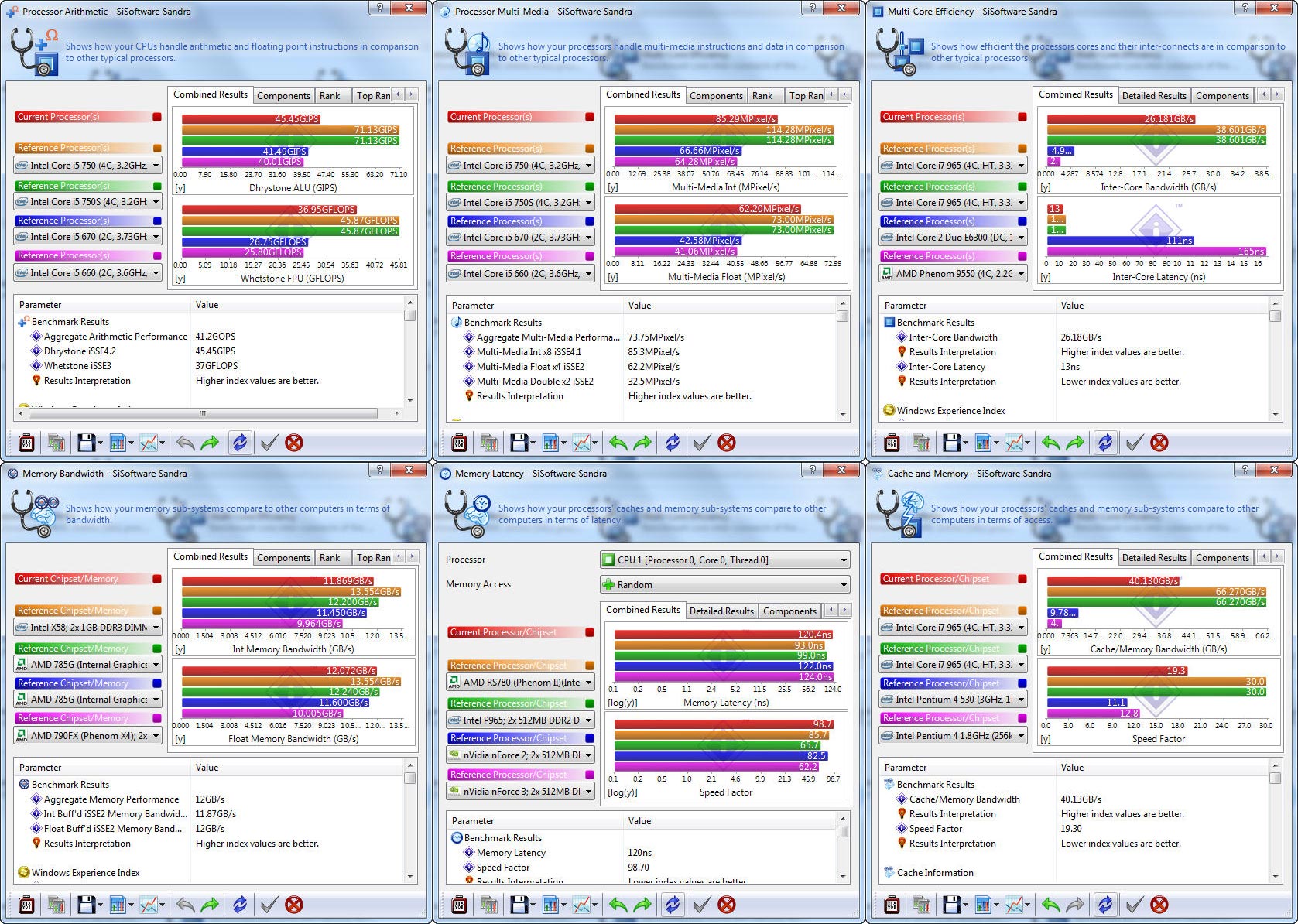
Task: Select Memory Latency row in results list
Action: pyautogui.click(x=511, y=853)
